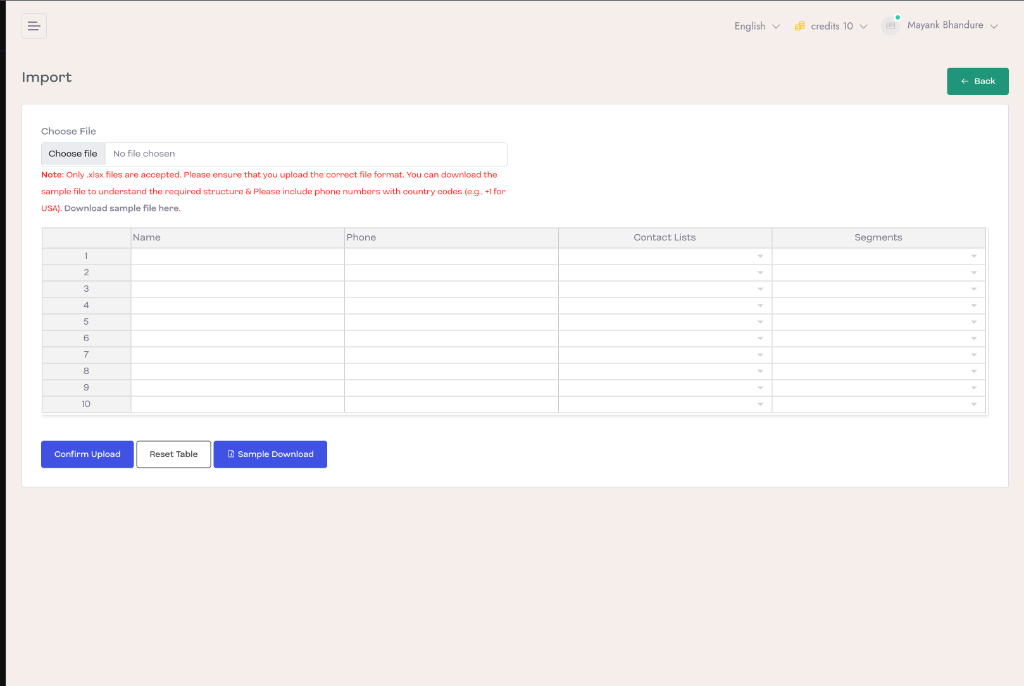This screenshot has height=686, width=1024.
Task: Click Reset Table button
Action: point(174,454)
